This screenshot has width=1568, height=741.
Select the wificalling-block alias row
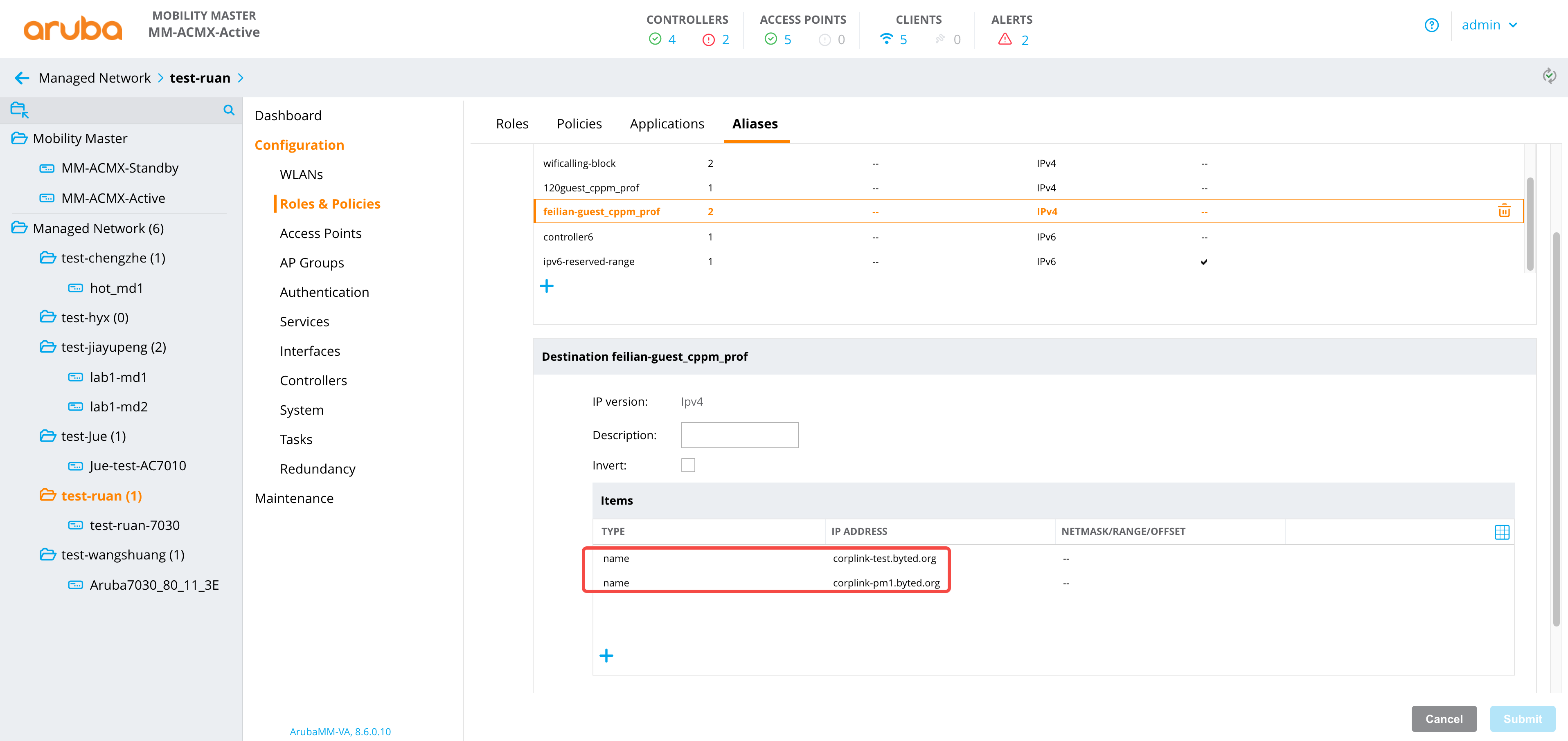[1029, 163]
